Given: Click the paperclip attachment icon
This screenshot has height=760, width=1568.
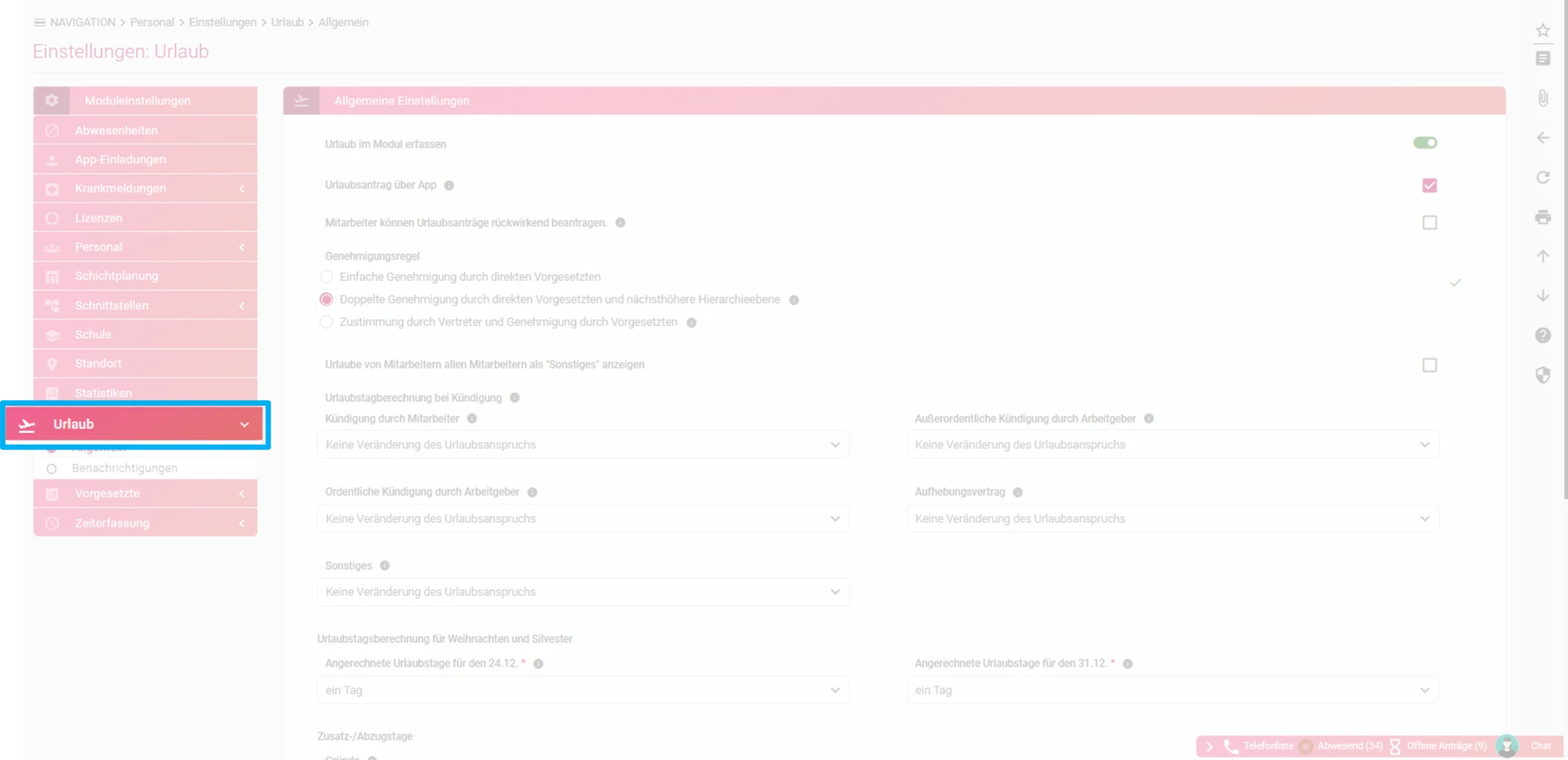Looking at the screenshot, I should click(x=1543, y=98).
